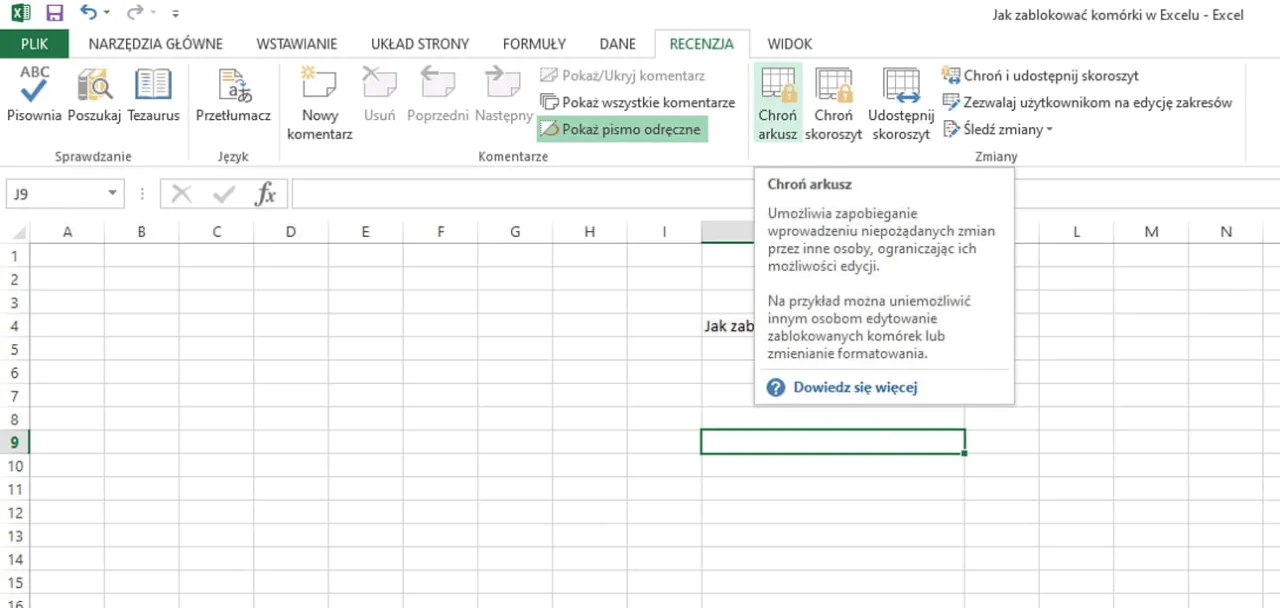Toggle Pokaż pismo odręczne
Image resolution: width=1280 pixels, height=608 pixels.
click(622, 129)
